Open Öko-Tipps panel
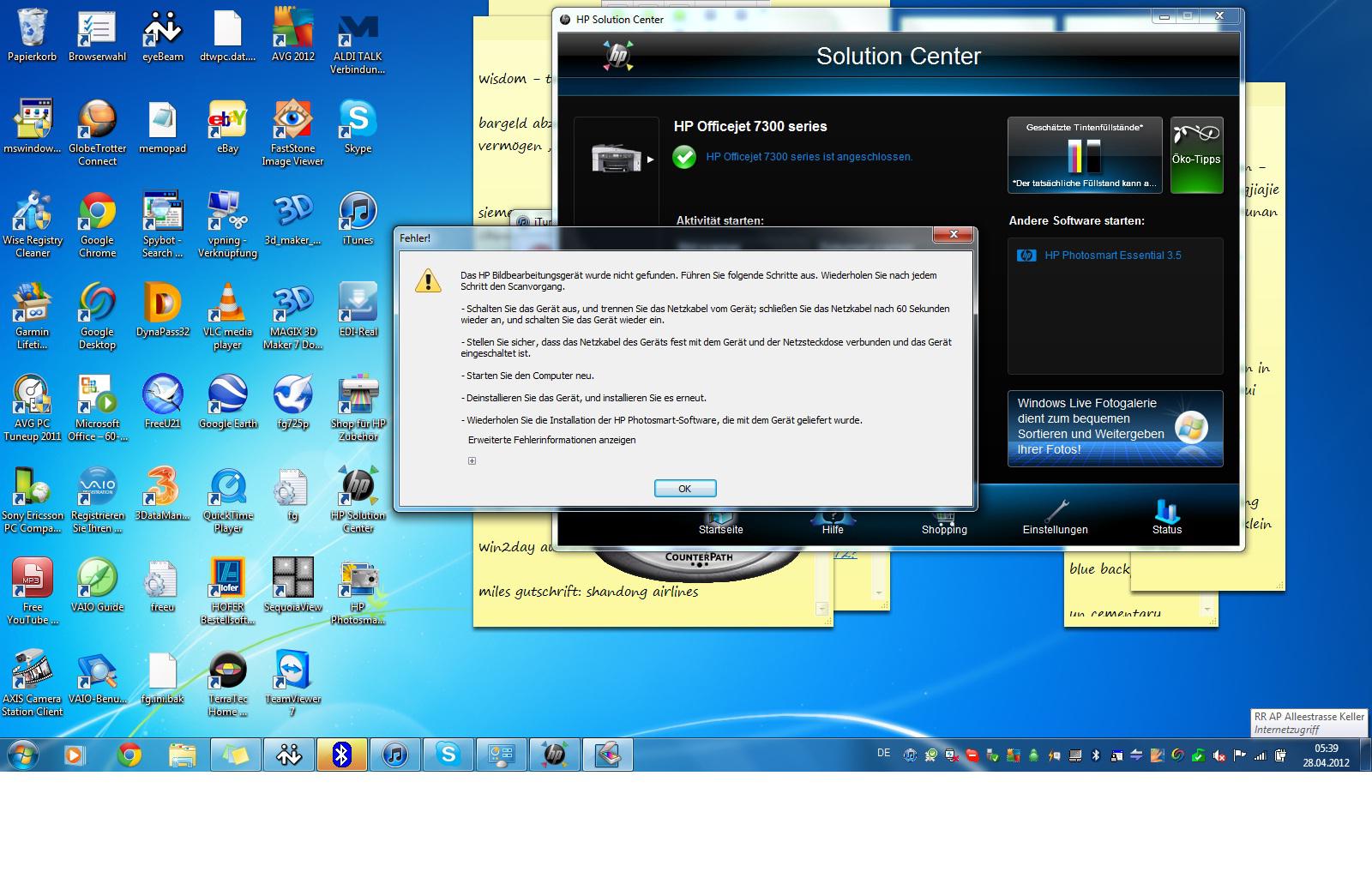The height and width of the screenshot is (878, 1372). pos(1196,155)
